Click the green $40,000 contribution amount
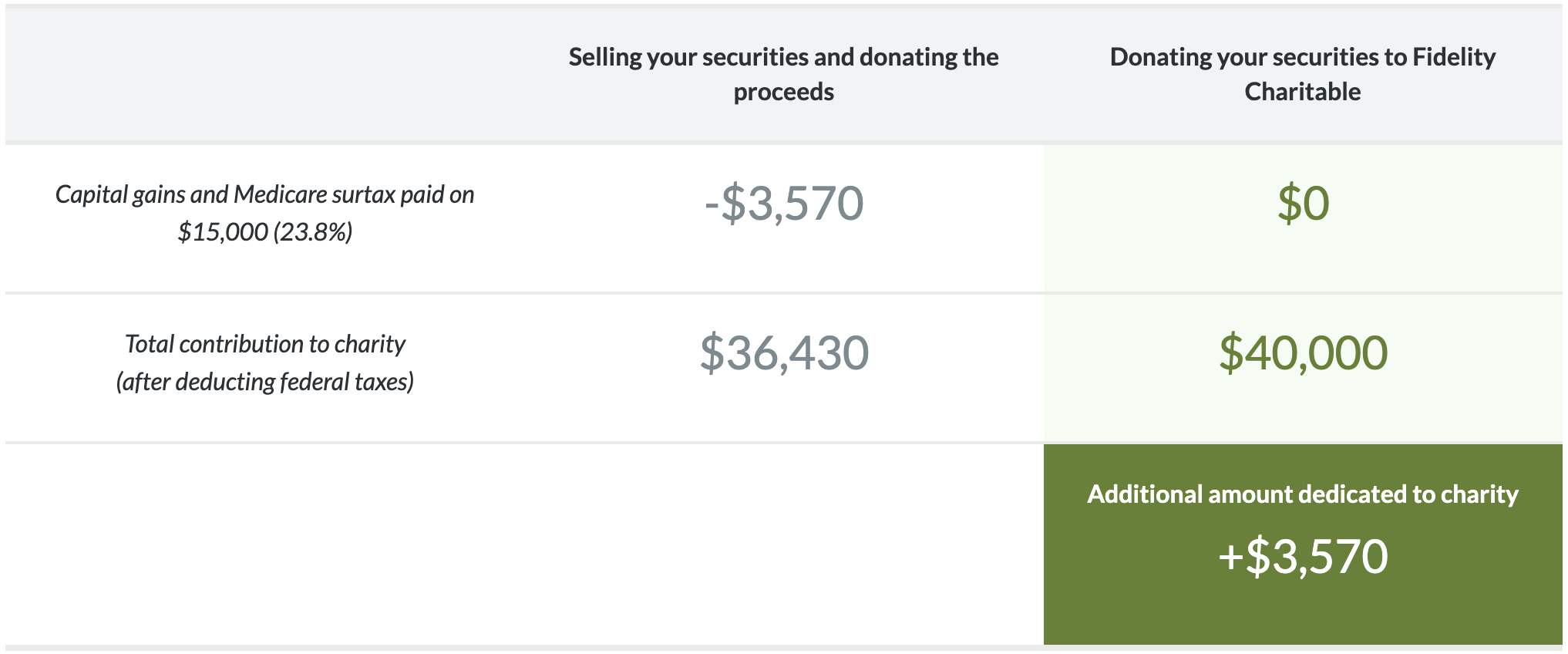The height and width of the screenshot is (654, 1568). coord(1303,353)
